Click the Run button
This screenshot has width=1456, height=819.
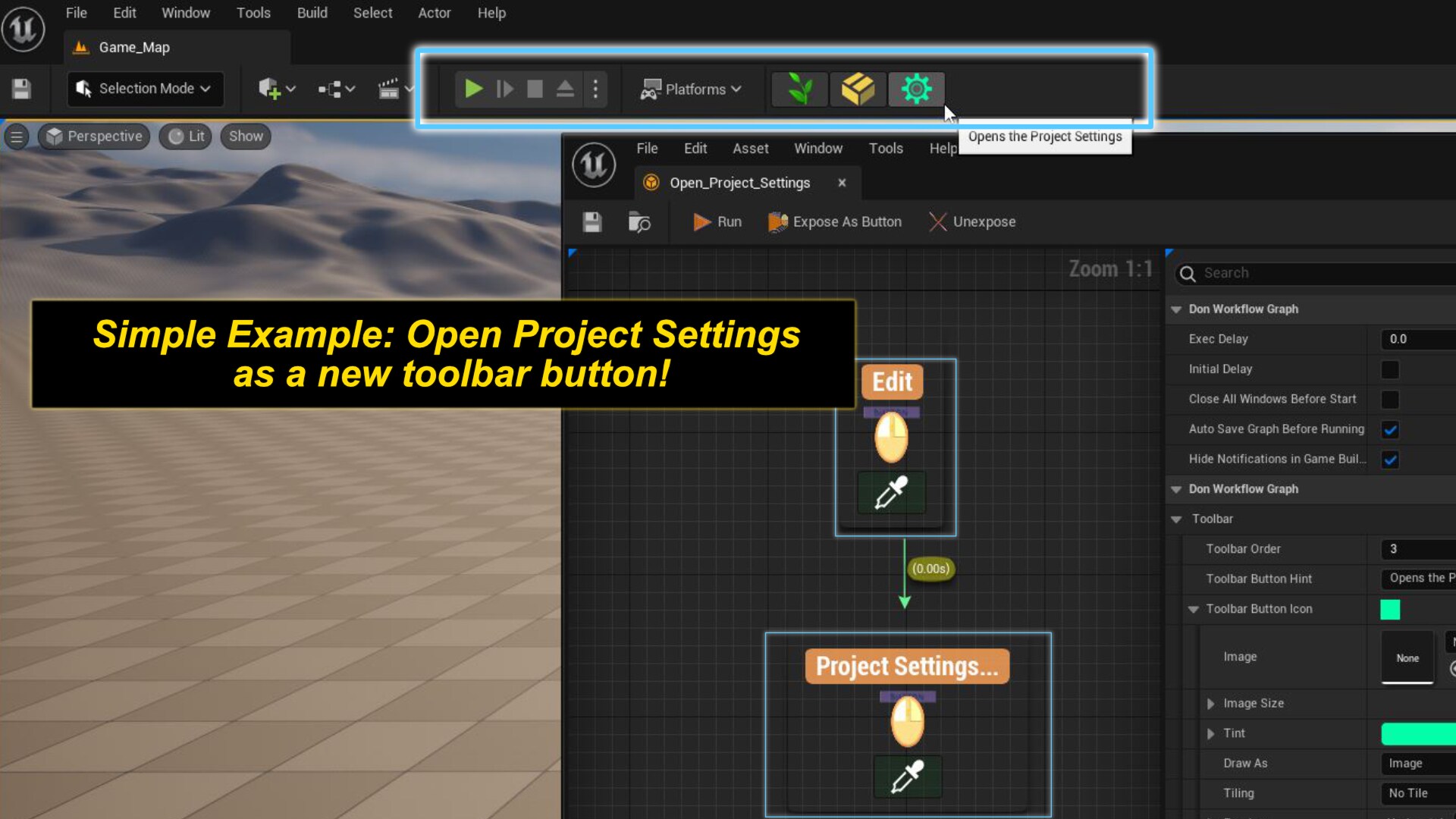[717, 221]
